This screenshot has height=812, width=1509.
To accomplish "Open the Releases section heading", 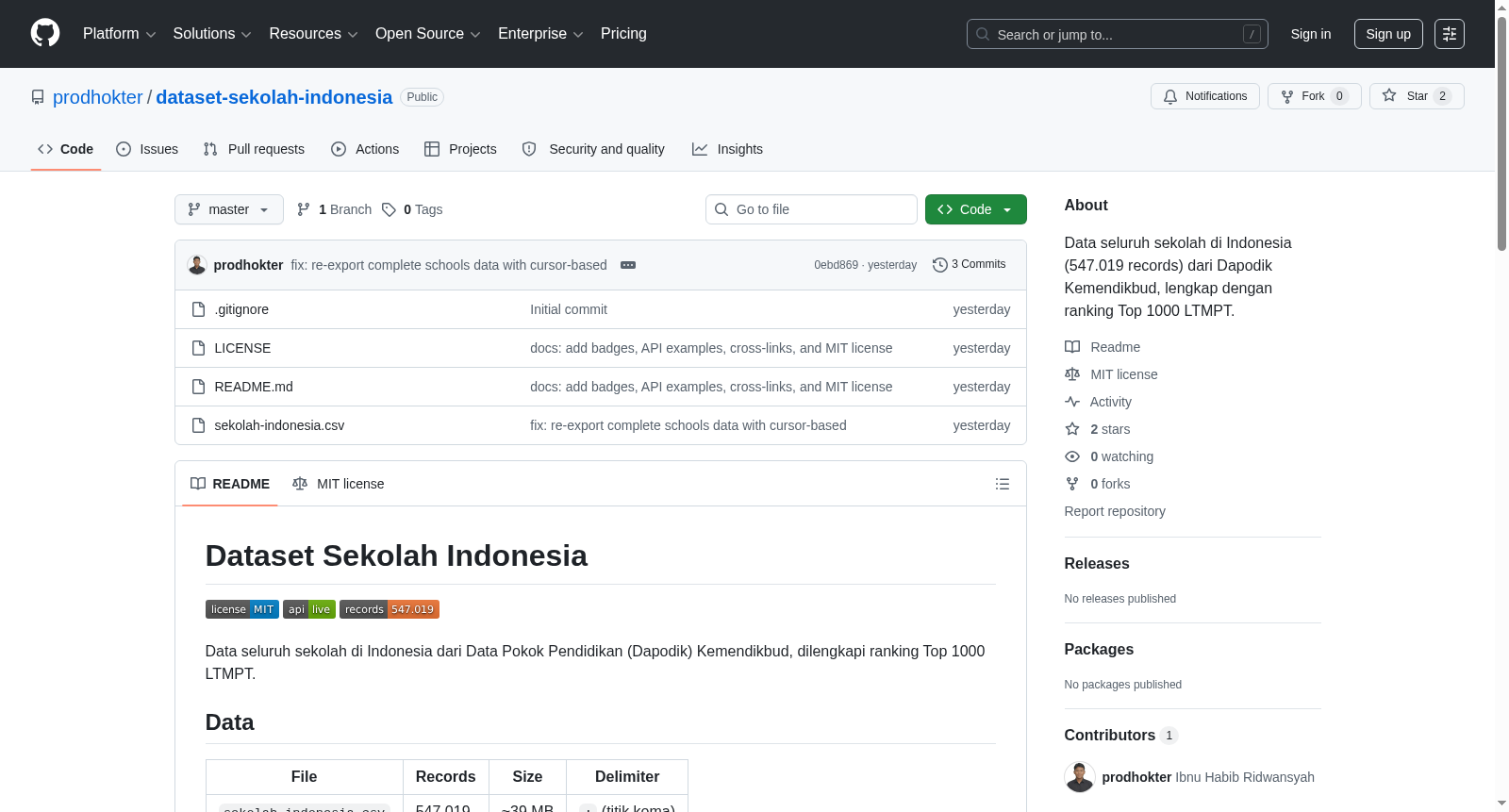I will (x=1097, y=563).
